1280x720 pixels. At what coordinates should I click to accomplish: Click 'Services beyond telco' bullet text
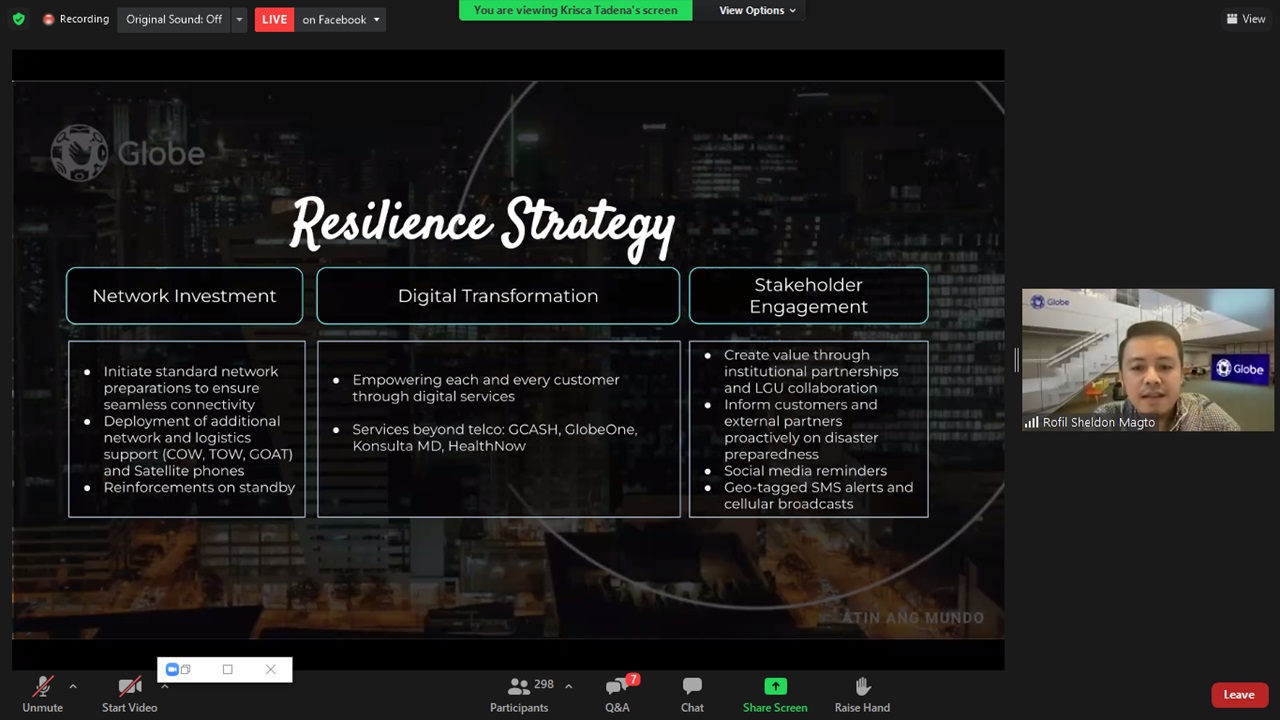click(x=494, y=437)
